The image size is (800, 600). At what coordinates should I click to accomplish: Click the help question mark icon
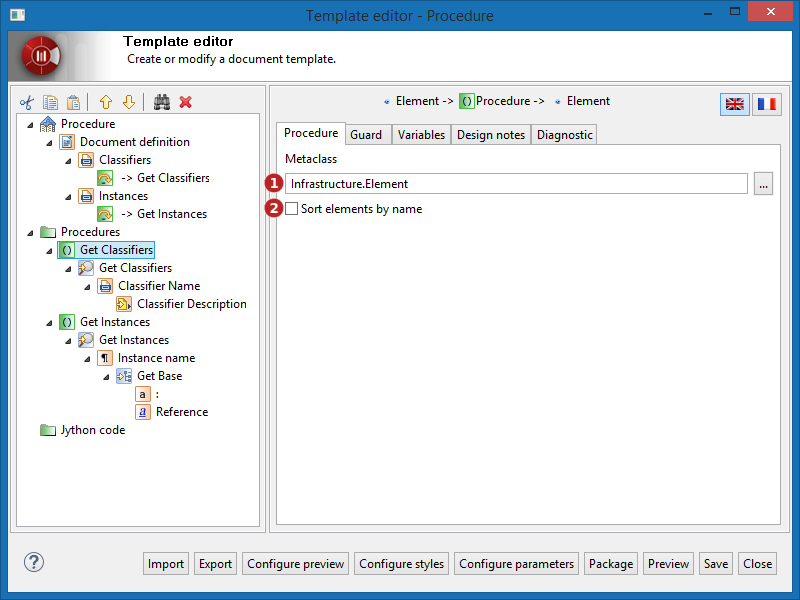(x=34, y=562)
